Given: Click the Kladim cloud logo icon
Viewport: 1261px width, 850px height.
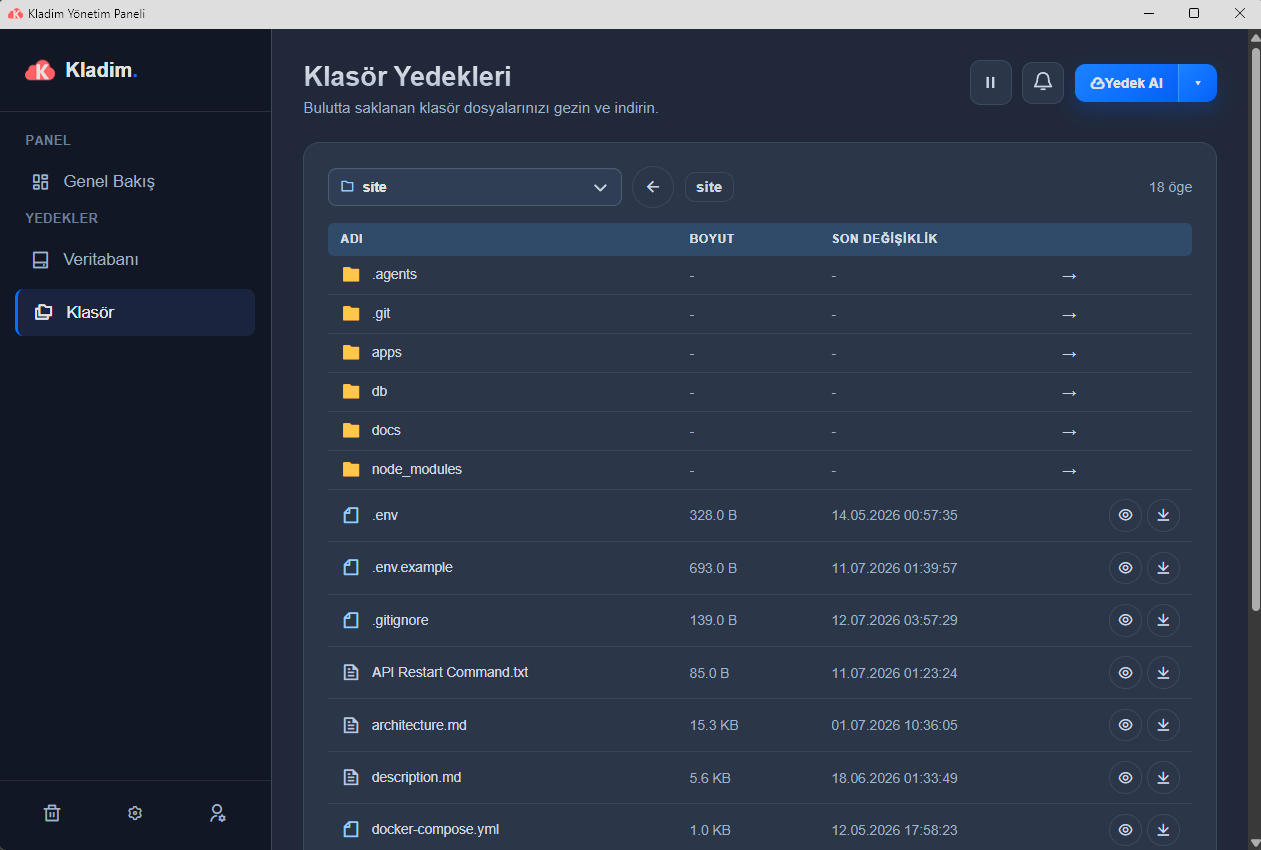Looking at the screenshot, I should pyautogui.click(x=40, y=70).
